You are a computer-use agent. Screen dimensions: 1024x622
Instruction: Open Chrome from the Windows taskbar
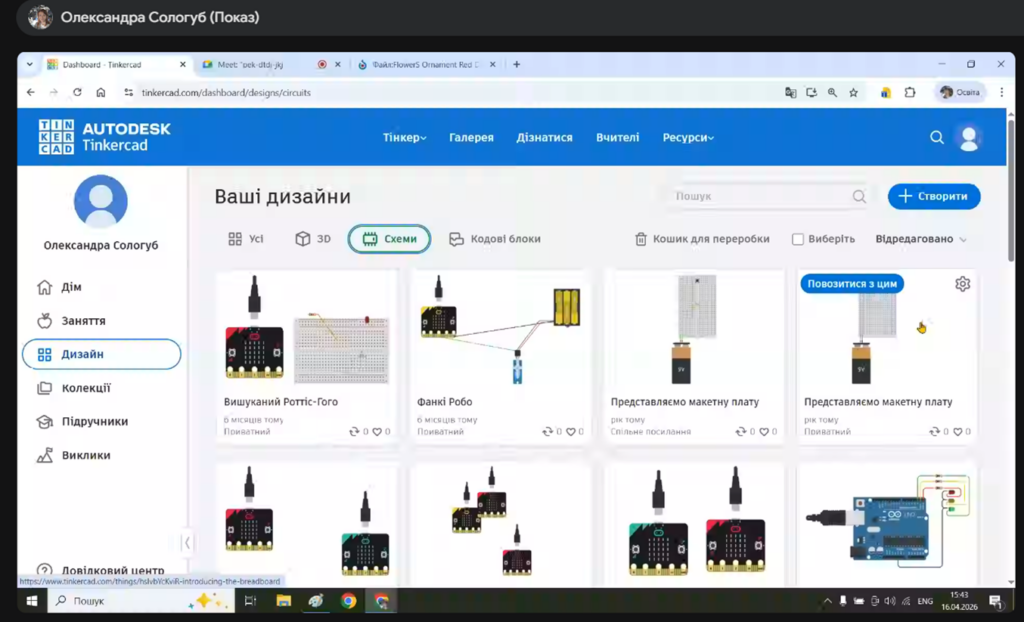pyautogui.click(x=348, y=601)
